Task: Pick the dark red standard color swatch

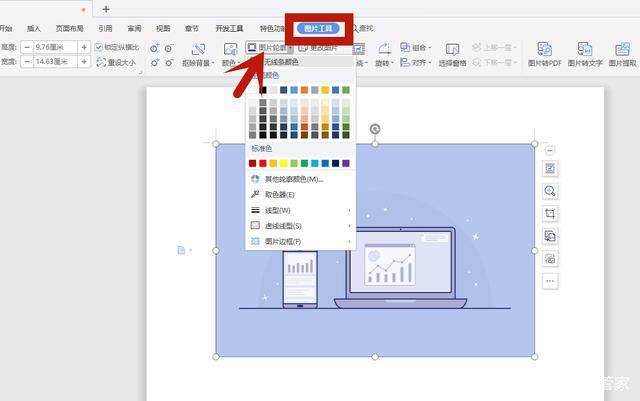Action: (252, 163)
